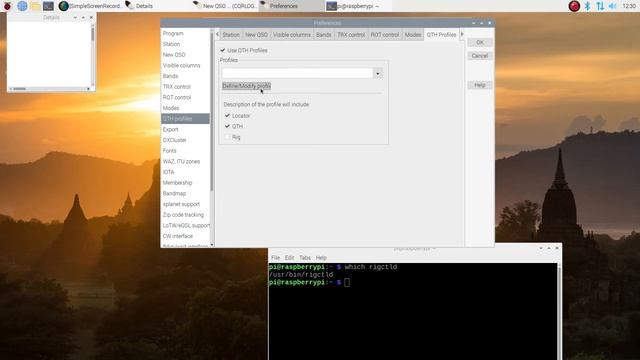Click Help in Preferences

click(480, 85)
